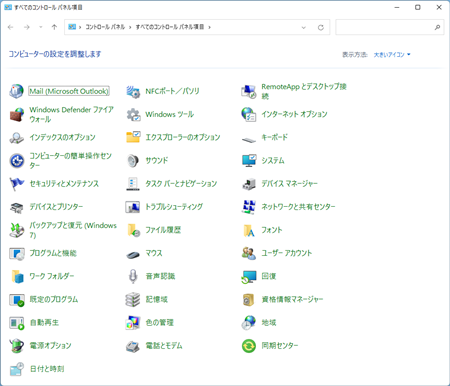Open the recent locations dropdown arrow

click(x=41, y=27)
